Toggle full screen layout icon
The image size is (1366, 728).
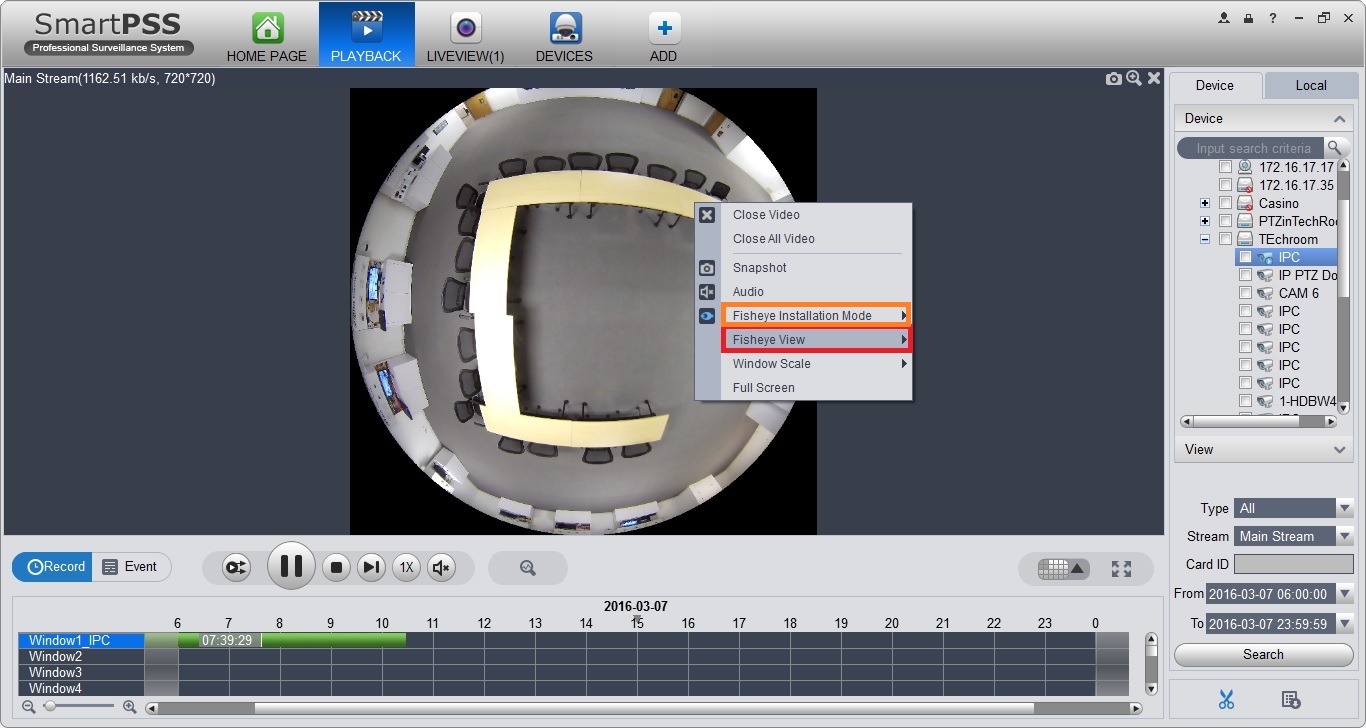coord(1121,568)
